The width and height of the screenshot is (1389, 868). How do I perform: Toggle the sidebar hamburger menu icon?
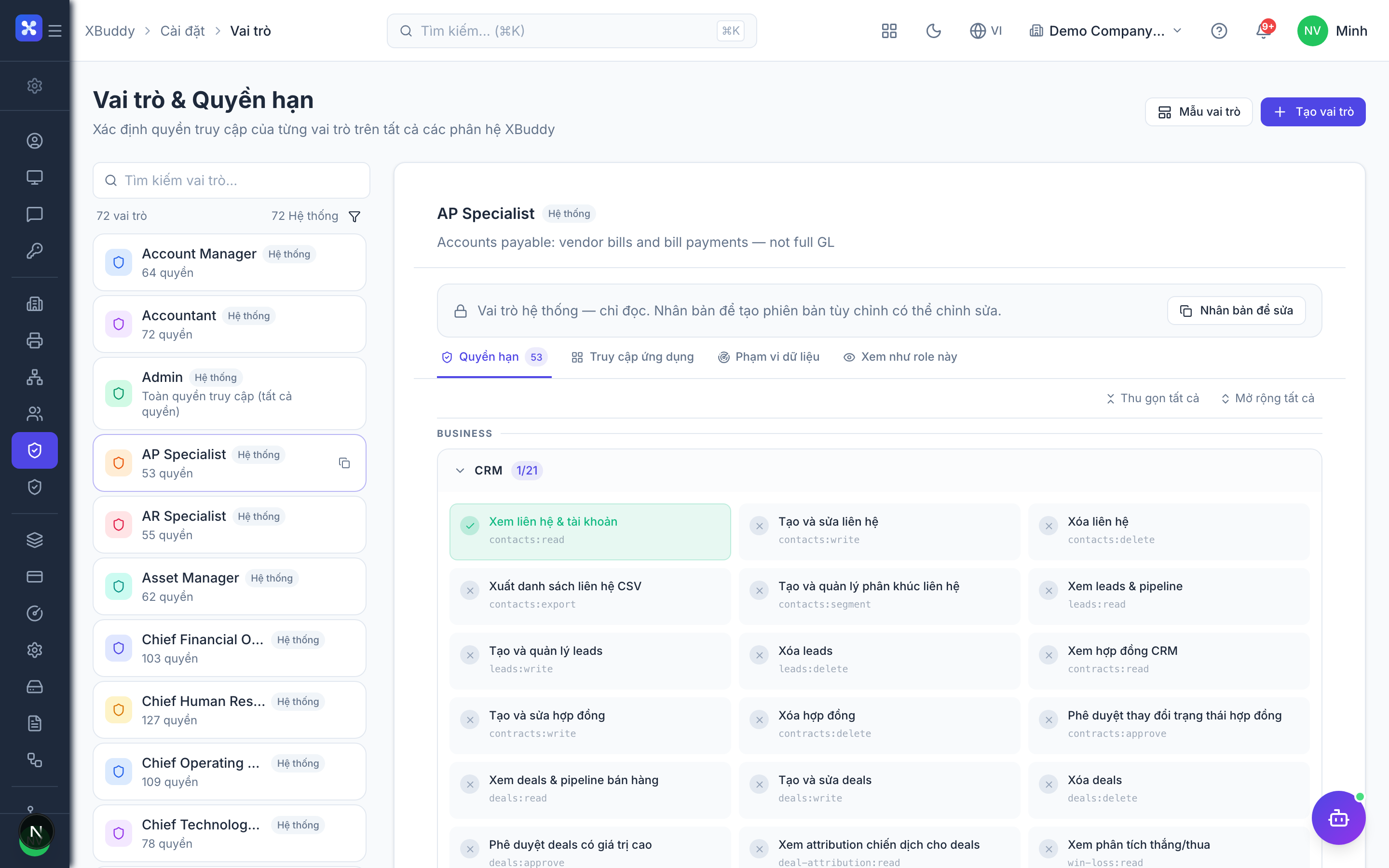pyautogui.click(x=55, y=31)
